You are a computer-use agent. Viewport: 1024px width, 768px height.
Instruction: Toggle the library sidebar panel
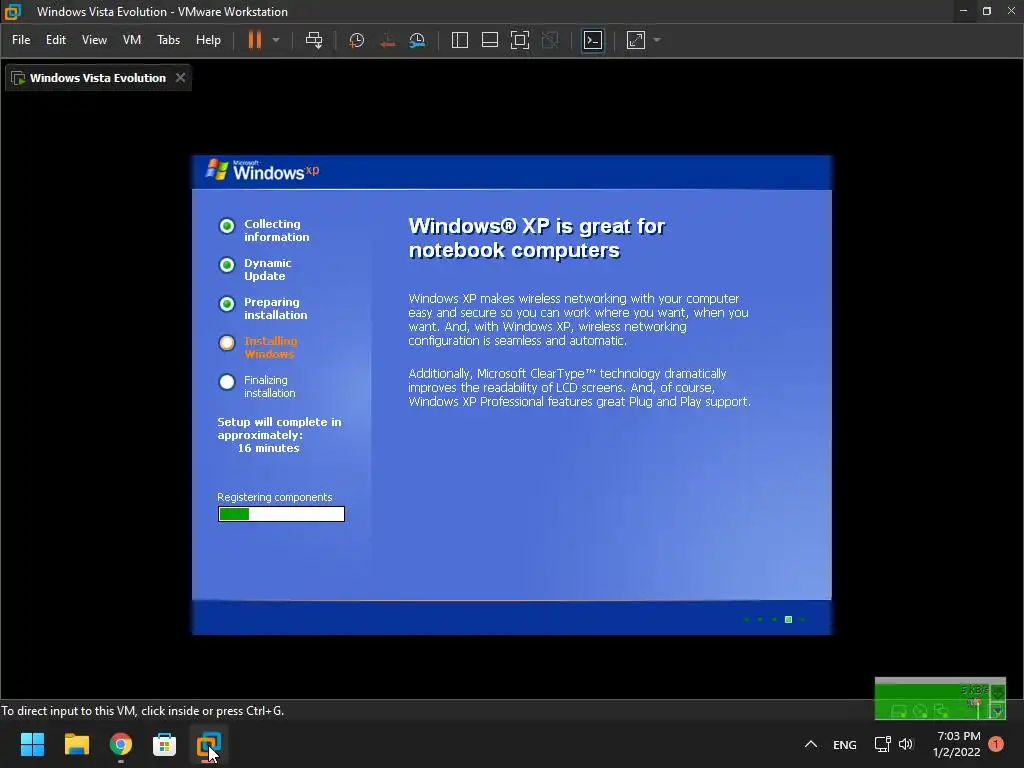460,40
